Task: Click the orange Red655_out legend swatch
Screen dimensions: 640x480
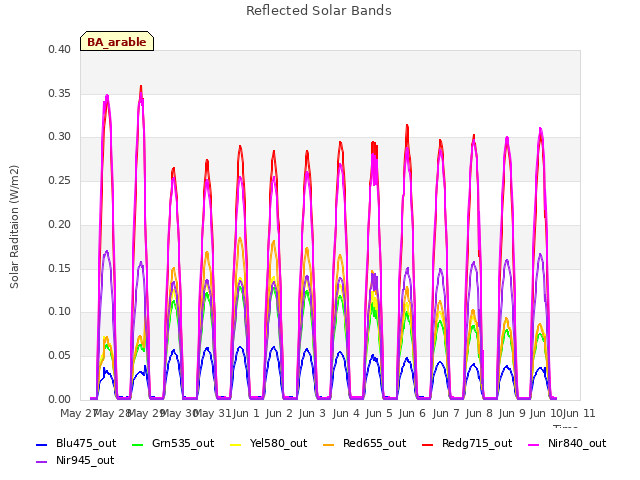Action: [x=329, y=444]
